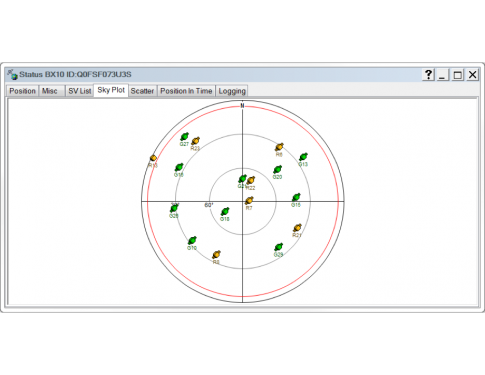
Task: Click the R7 satellite near plot center
Action: 249,201
